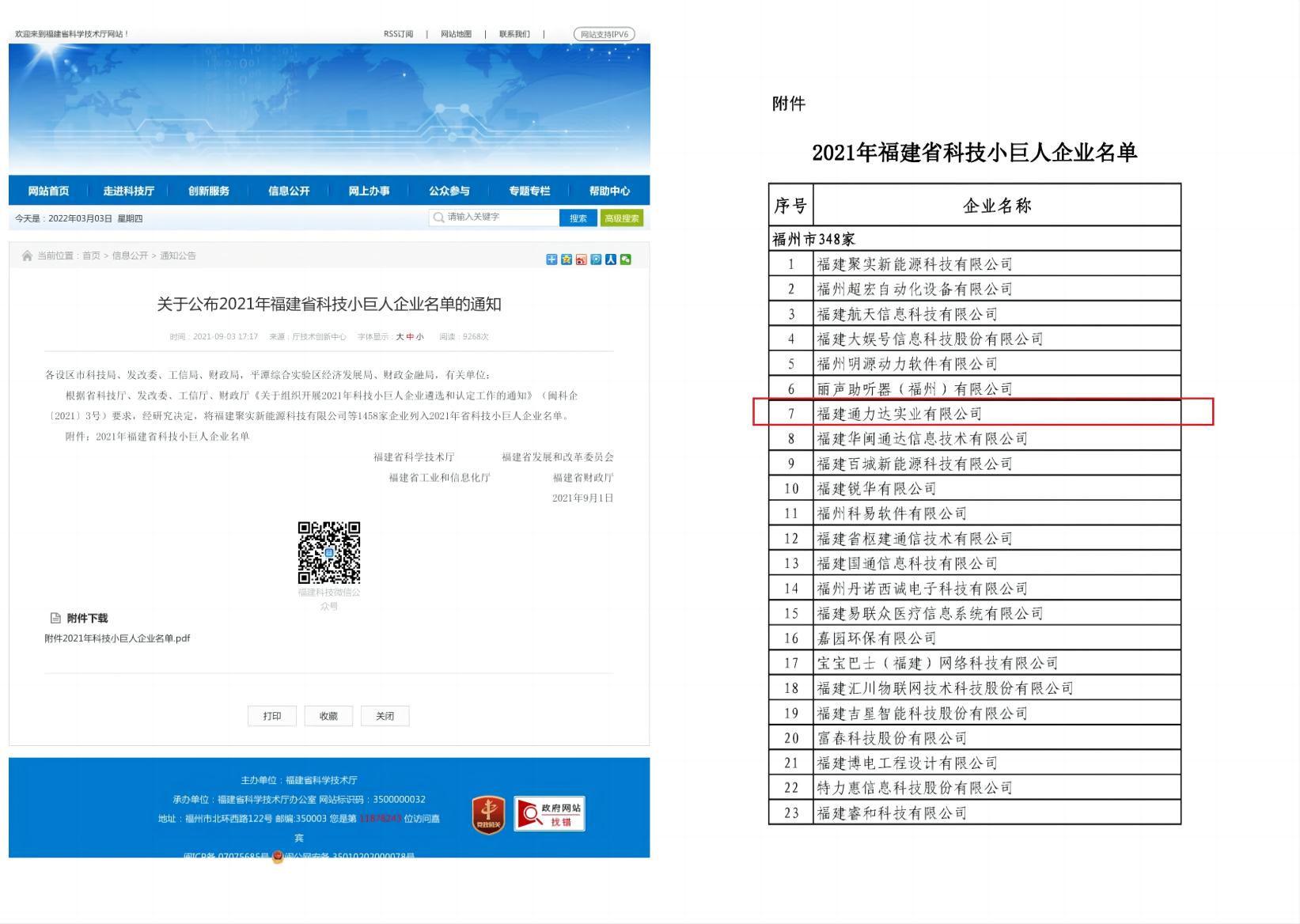Image resolution: width=1300 pixels, height=924 pixels.
Task: Share via the red Weibo icon
Action: tap(582, 259)
